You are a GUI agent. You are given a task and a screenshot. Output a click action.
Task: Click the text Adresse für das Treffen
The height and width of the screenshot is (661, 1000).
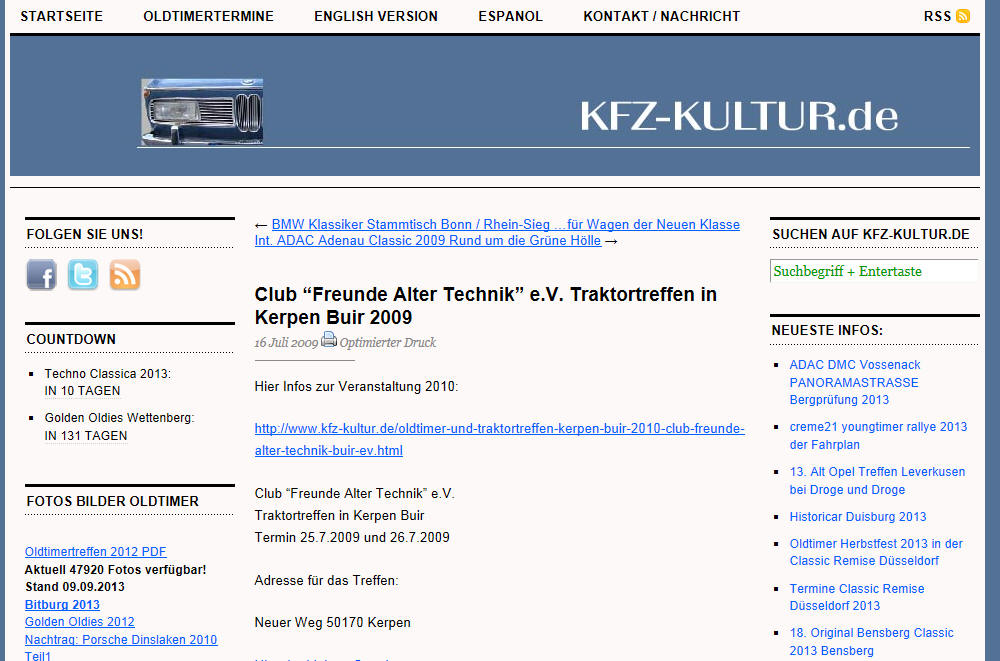point(327,581)
